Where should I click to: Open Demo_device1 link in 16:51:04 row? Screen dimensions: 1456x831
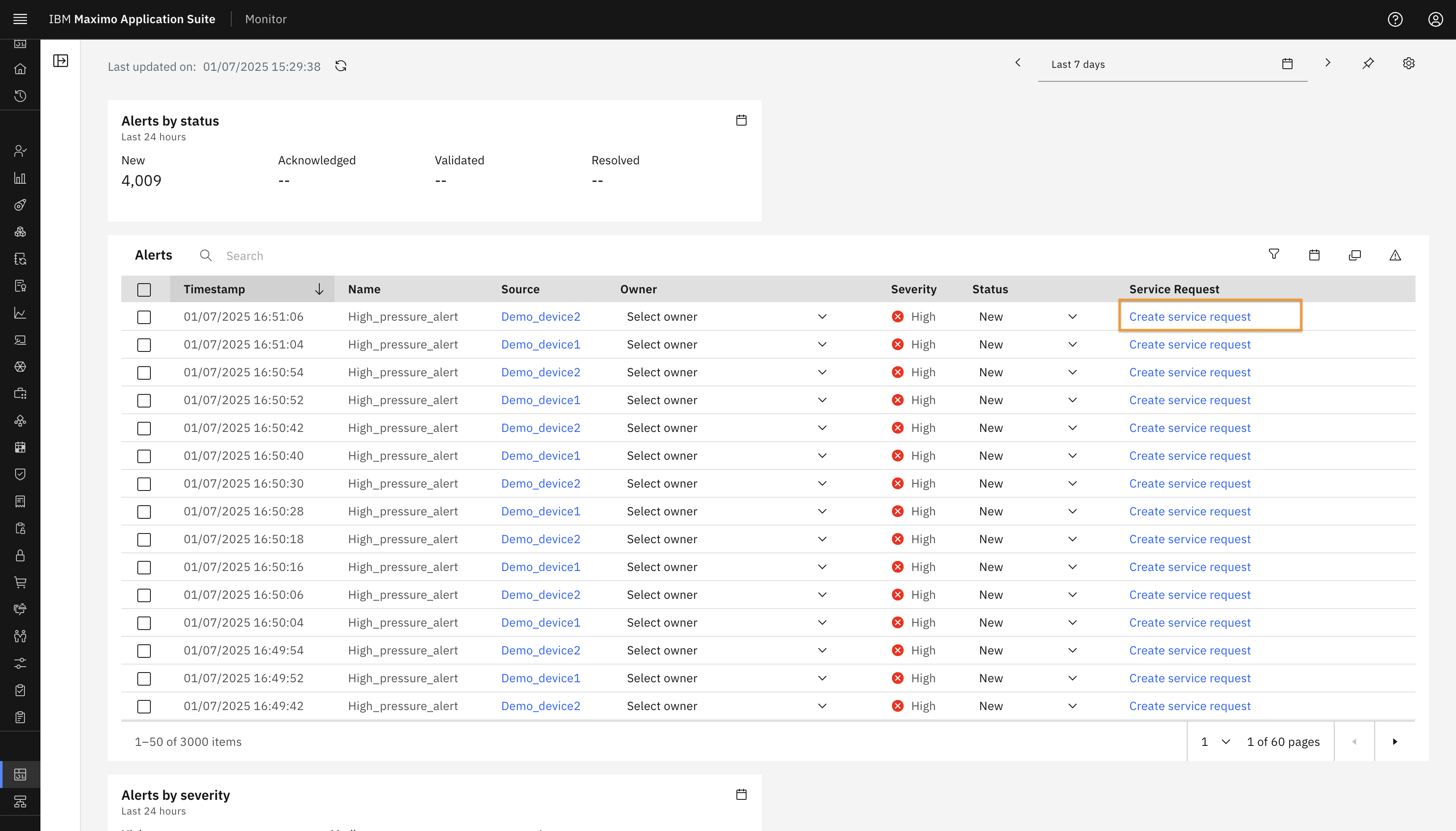click(540, 345)
